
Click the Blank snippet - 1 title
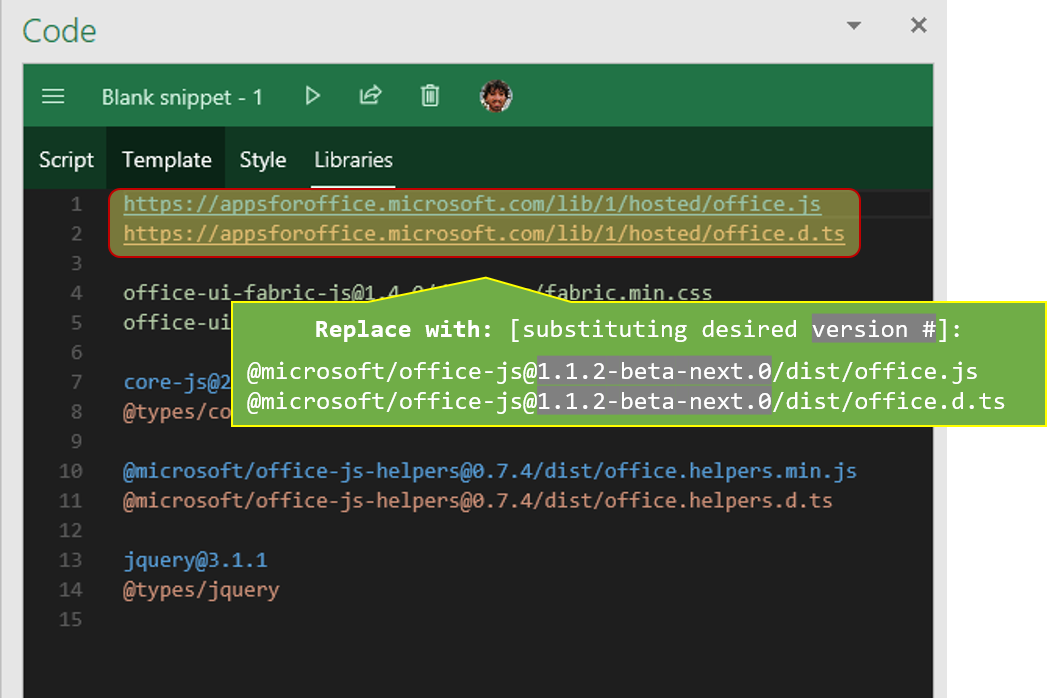coord(182,98)
